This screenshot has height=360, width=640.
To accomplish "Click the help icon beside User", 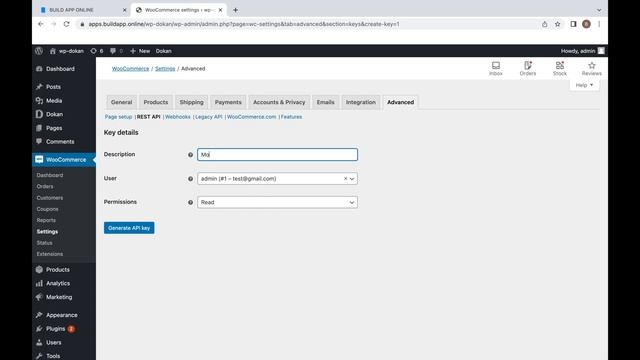I will pyautogui.click(x=190, y=179).
